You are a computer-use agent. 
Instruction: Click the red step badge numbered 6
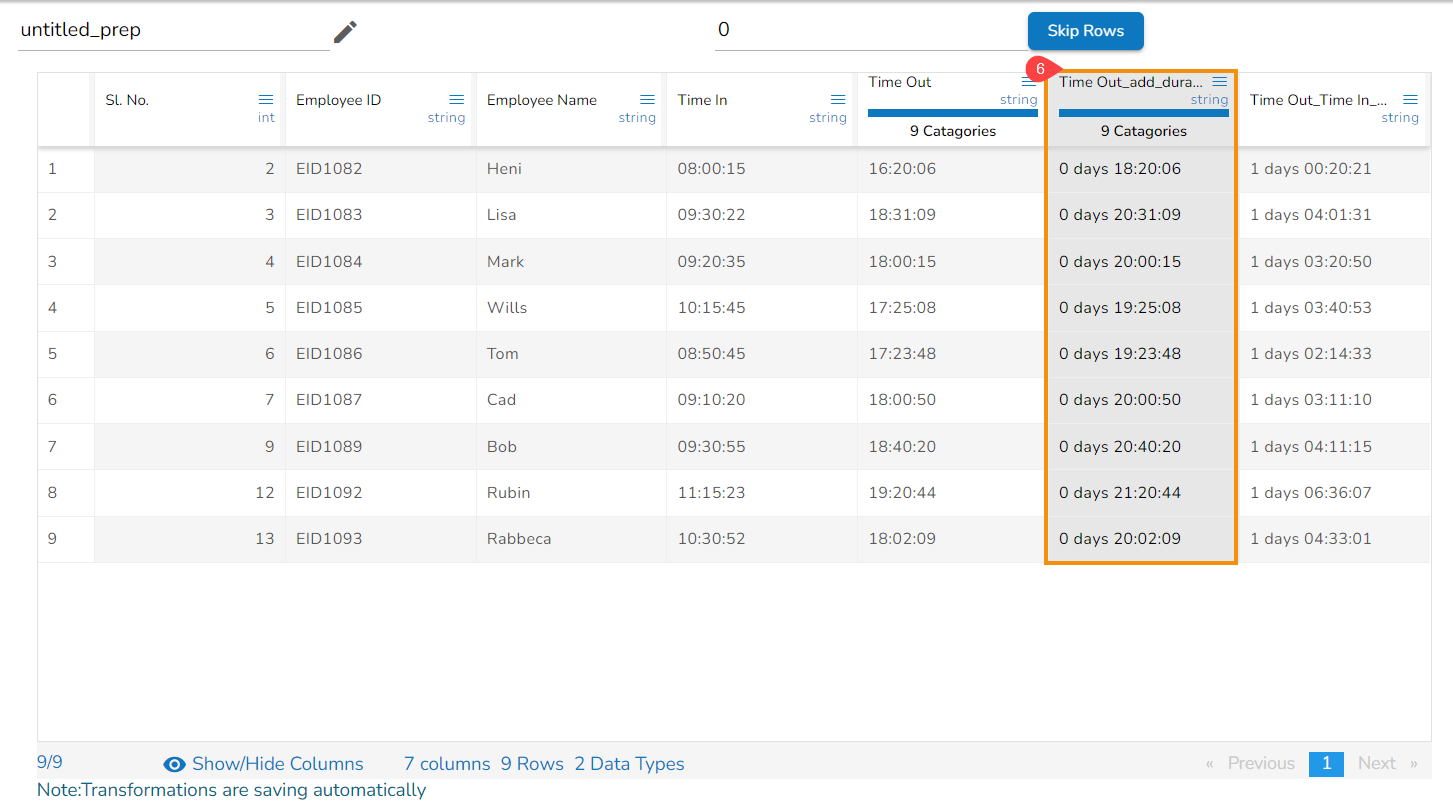(1040, 69)
